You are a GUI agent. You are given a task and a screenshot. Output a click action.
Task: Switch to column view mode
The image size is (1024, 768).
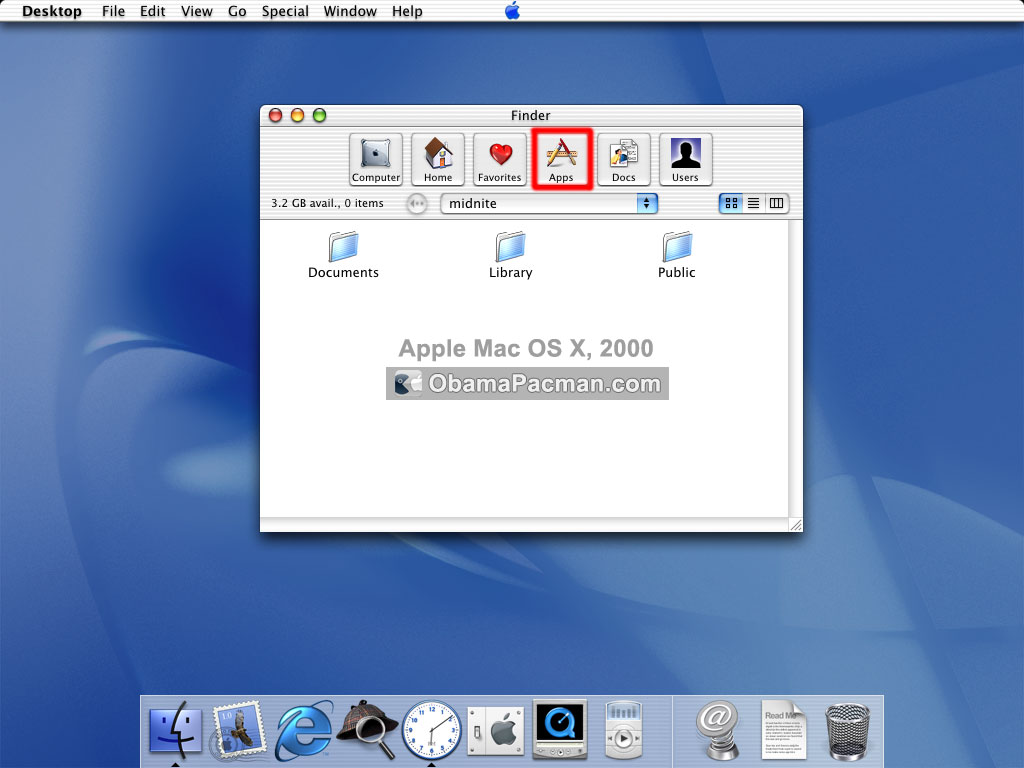pyautogui.click(x=776, y=203)
